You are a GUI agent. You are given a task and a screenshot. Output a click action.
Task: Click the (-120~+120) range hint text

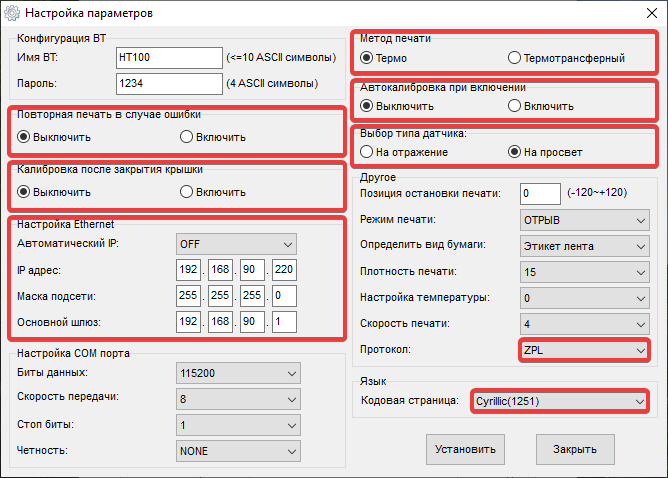click(x=597, y=193)
